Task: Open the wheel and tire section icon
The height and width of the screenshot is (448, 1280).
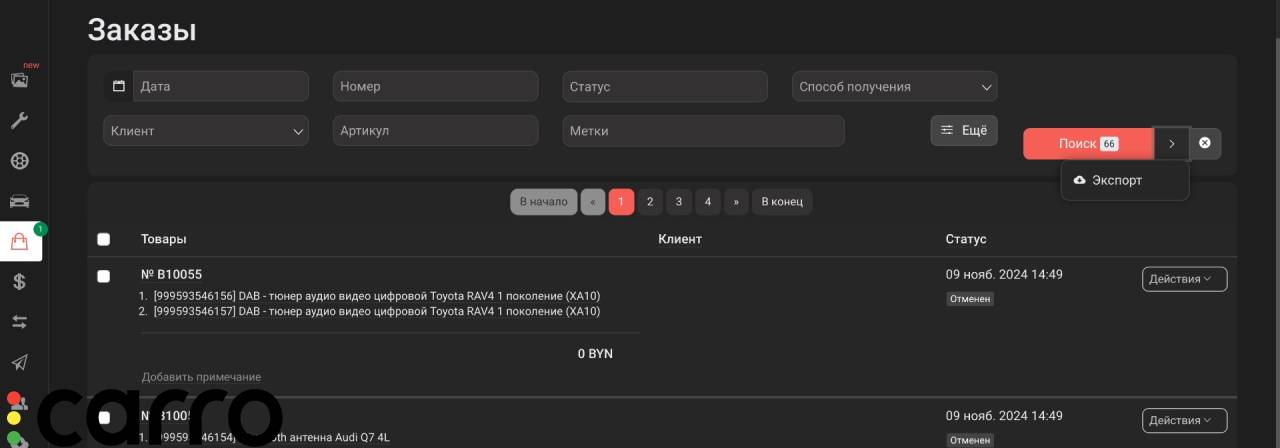Action: pyautogui.click(x=19, y=161)
